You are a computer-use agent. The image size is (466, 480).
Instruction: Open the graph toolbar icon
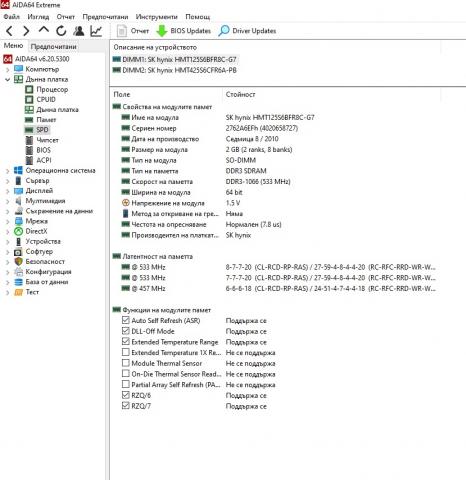coord(96,31)
